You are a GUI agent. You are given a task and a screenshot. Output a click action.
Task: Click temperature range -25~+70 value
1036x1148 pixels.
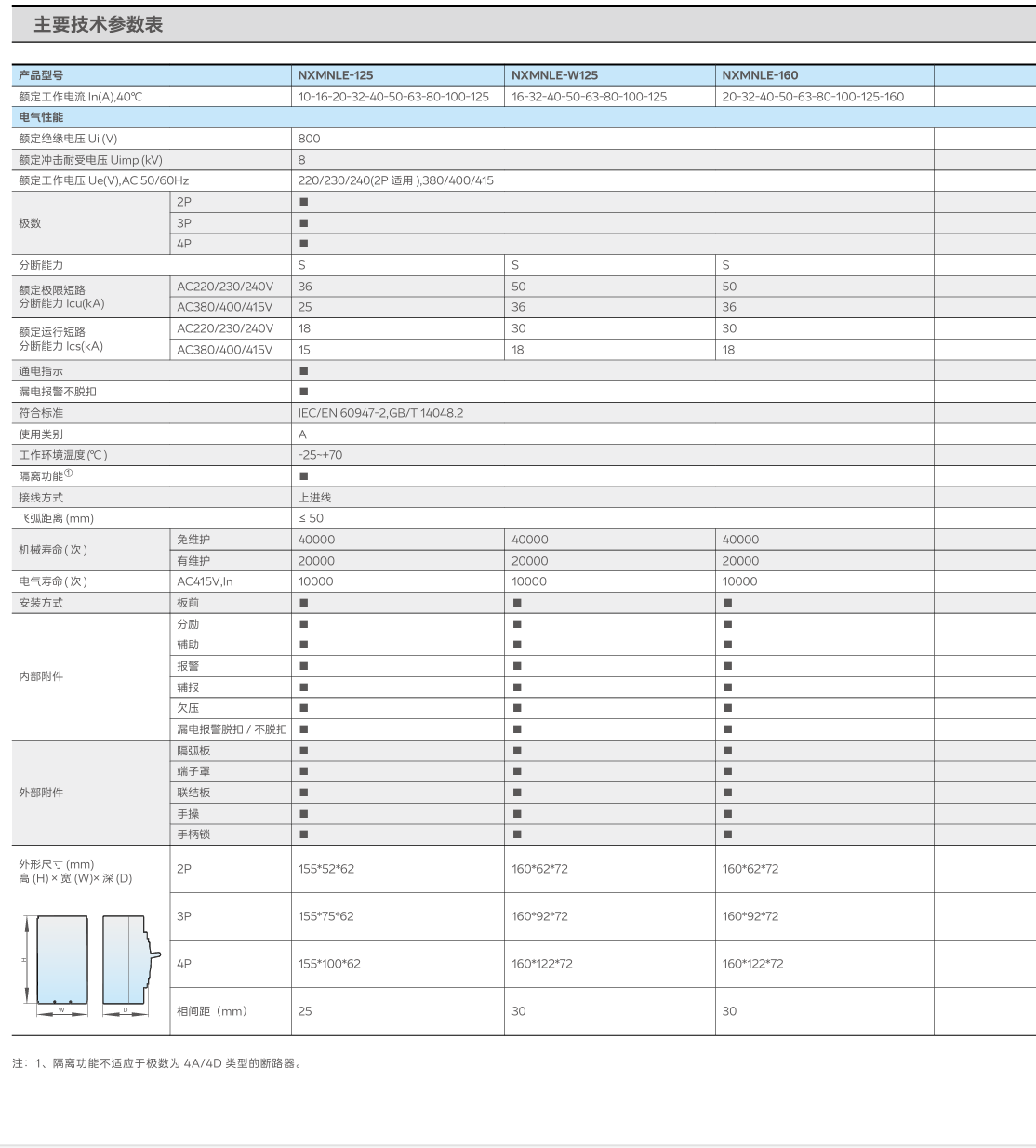[320, 455]
